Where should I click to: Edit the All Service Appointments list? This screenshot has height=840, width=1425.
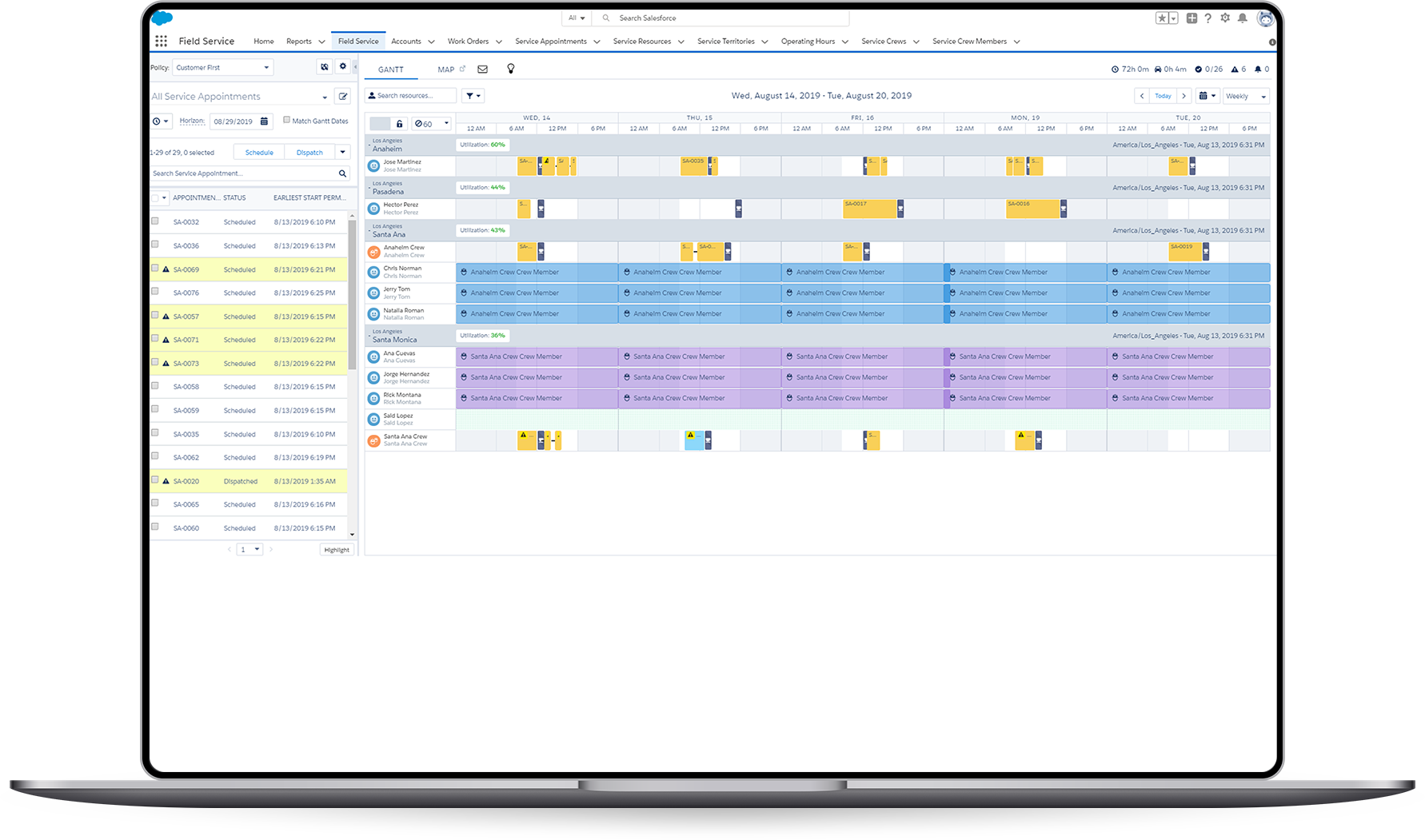[343, 97]
